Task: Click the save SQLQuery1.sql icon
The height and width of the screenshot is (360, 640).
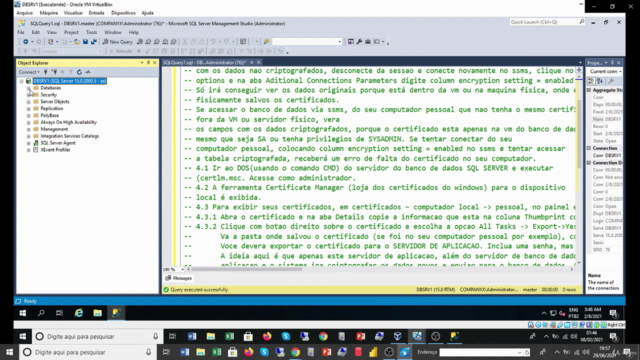Action: 85,42
